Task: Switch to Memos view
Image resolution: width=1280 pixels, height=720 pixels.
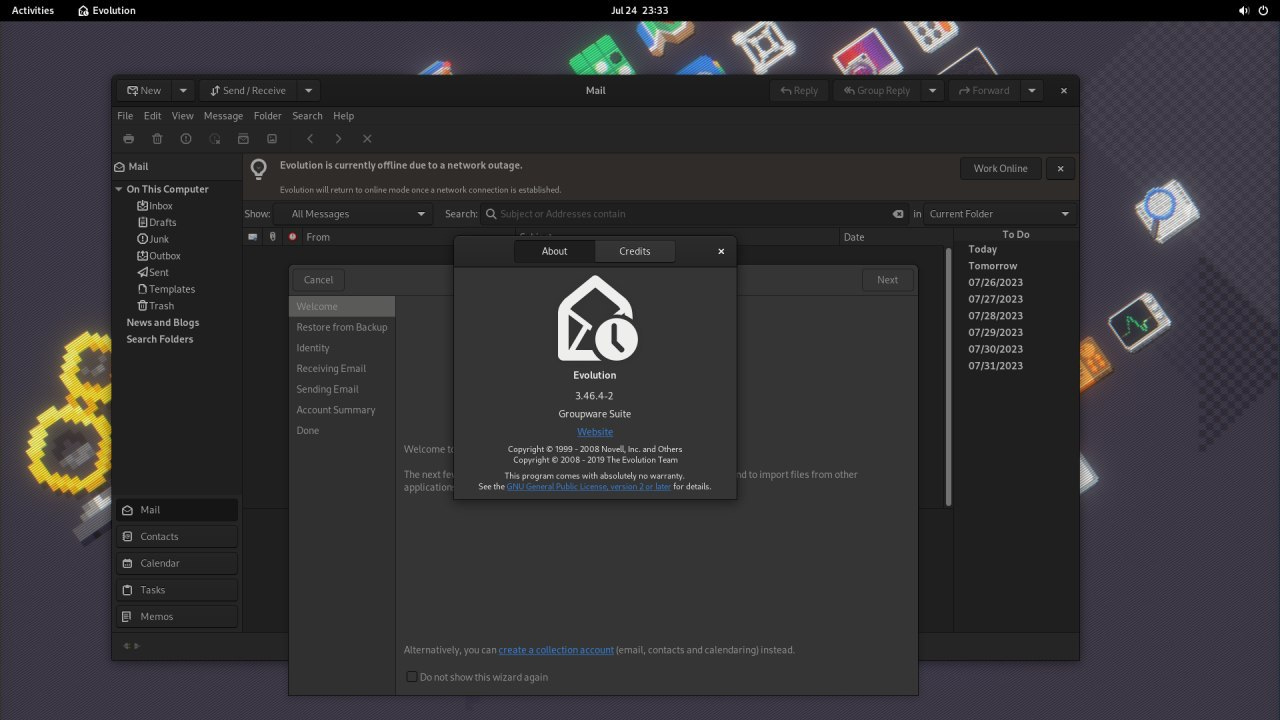Action: pos(177,617)
